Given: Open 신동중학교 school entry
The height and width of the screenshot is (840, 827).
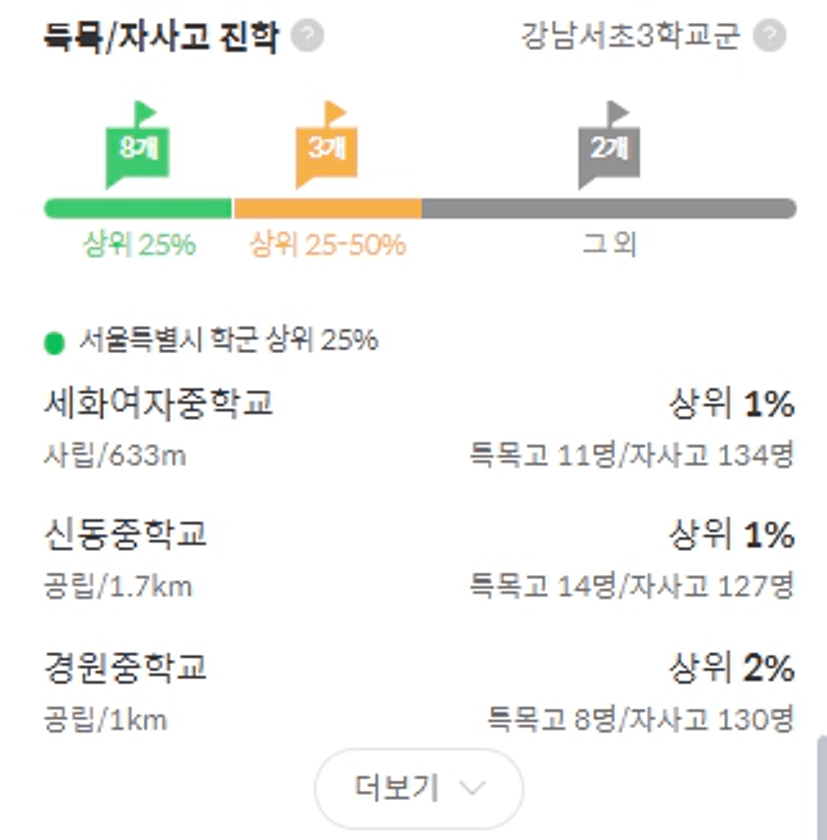Looking at the screenshot, I should click(418, 559).
